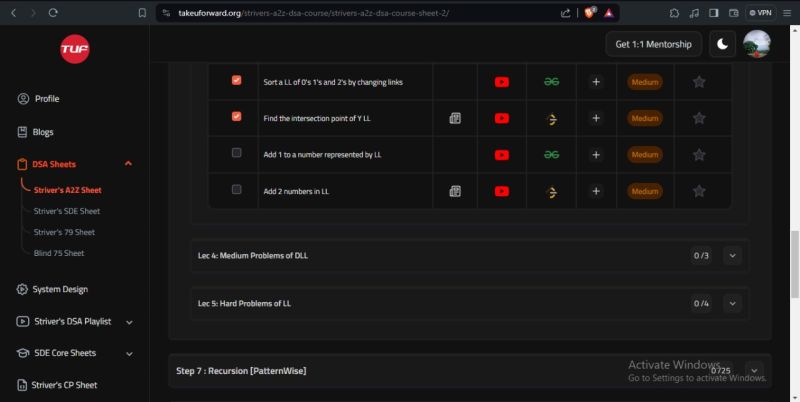Open YouTube video for Sort a LL of 0's 1's and 2's
This screenshot has width=800, height=402.
click(502, 82)
